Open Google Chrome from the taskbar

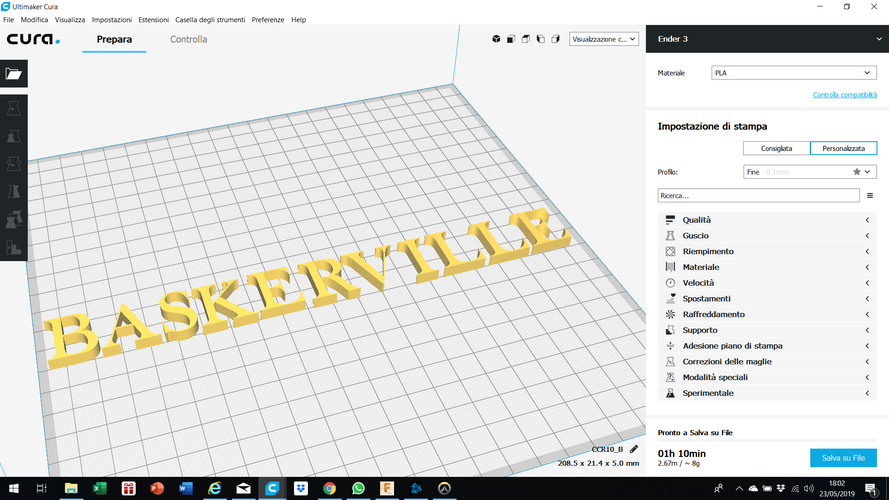(x=329, y=488)
